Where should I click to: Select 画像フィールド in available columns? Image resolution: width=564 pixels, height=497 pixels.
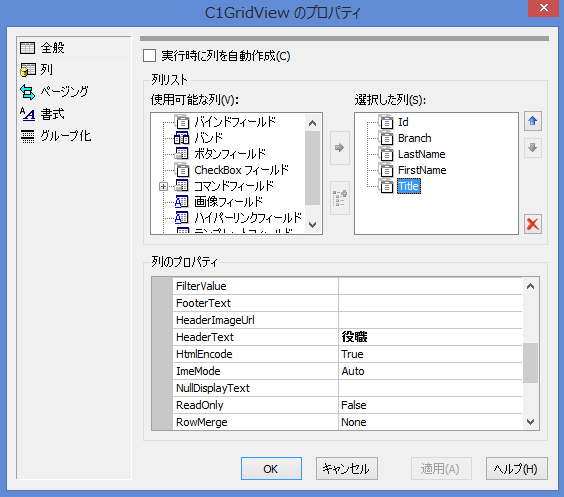coord(228,202)
